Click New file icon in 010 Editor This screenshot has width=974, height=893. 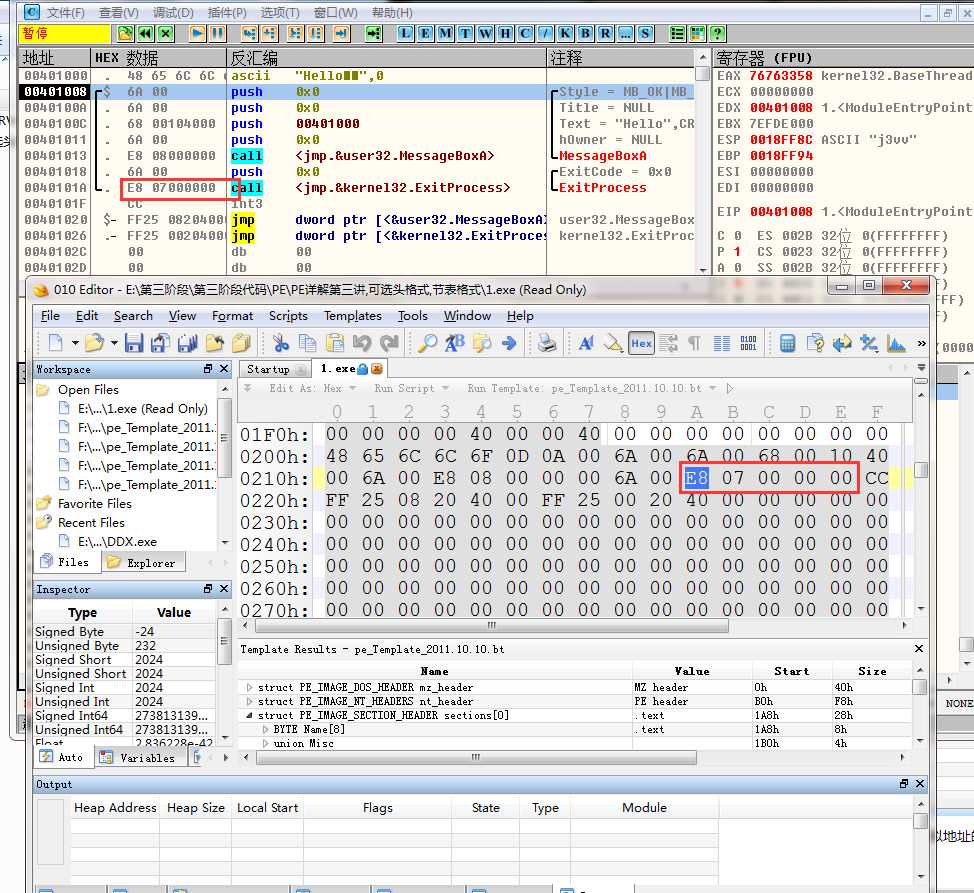[55, 342]
